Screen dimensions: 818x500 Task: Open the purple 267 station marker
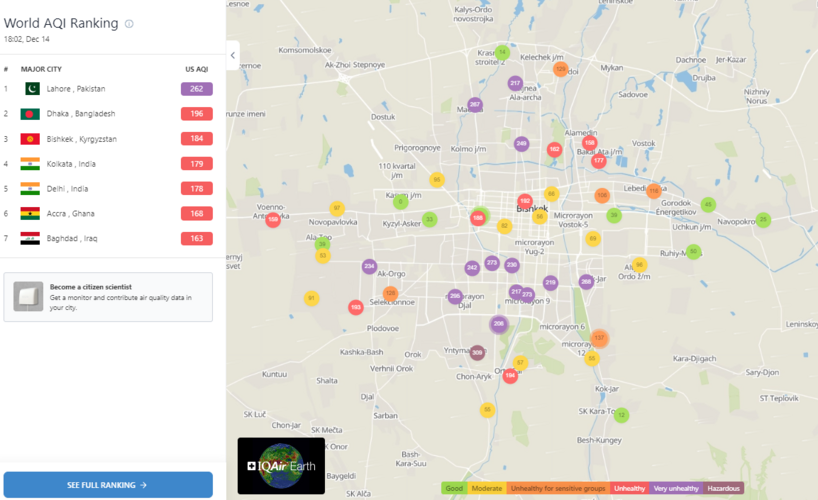pyautogui.click(x=475, y=105)
